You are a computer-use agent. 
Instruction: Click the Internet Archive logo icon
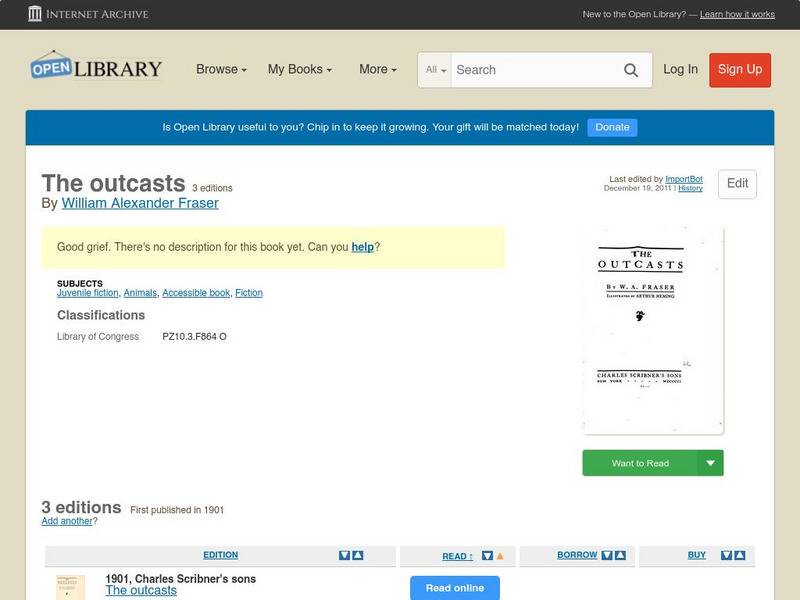(x=37, y=14)
